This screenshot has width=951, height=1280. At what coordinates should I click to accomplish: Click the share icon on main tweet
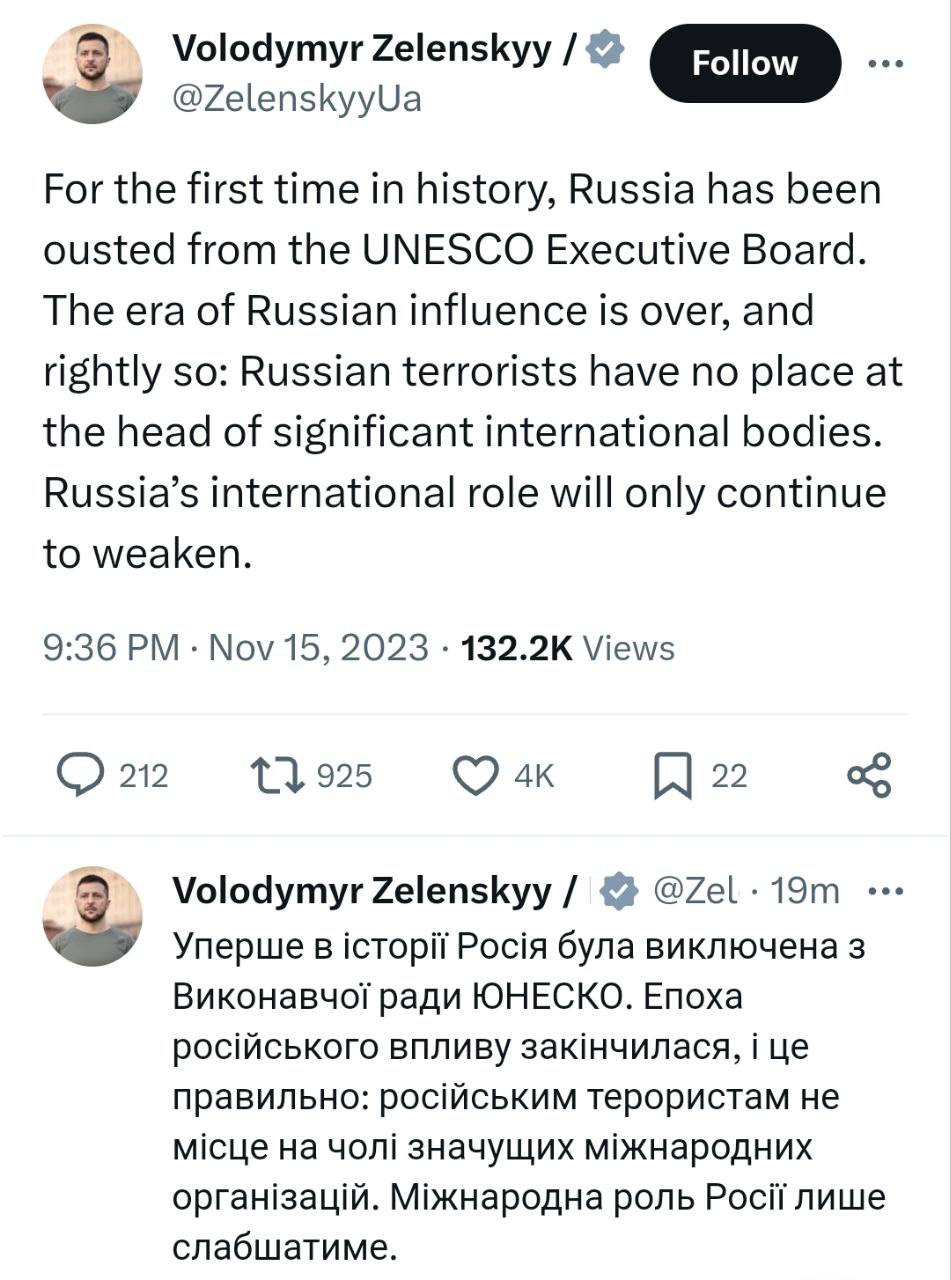tap(868, 775)
